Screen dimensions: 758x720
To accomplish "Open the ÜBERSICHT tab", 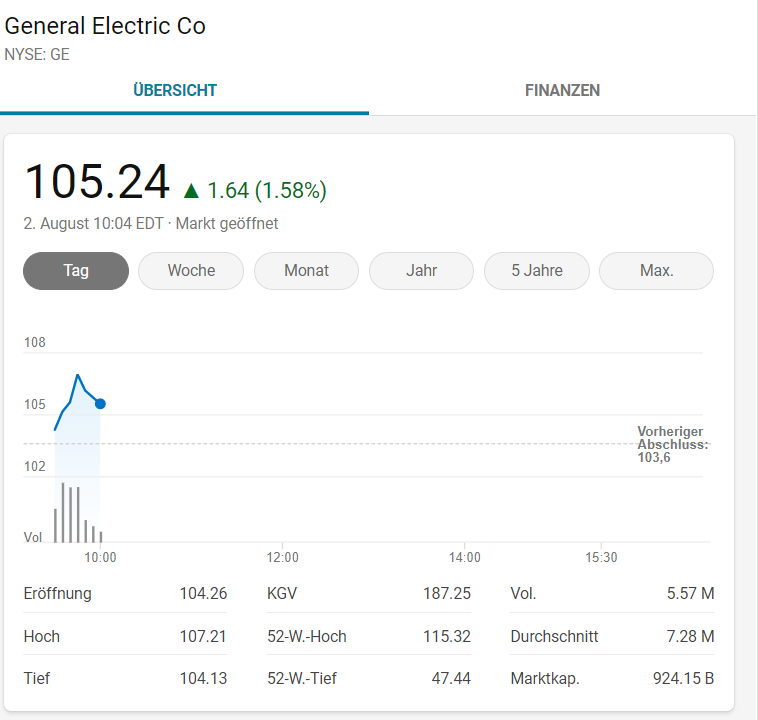I will pos(175,90).
